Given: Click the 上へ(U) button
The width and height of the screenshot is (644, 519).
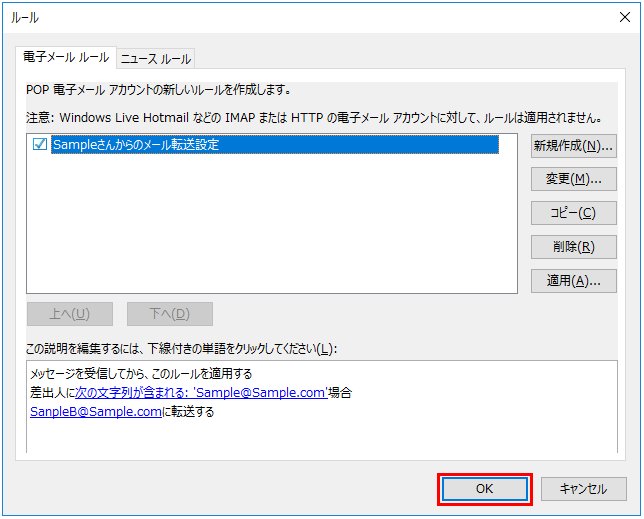Looking at the screenshot, I should click(70, 314).
